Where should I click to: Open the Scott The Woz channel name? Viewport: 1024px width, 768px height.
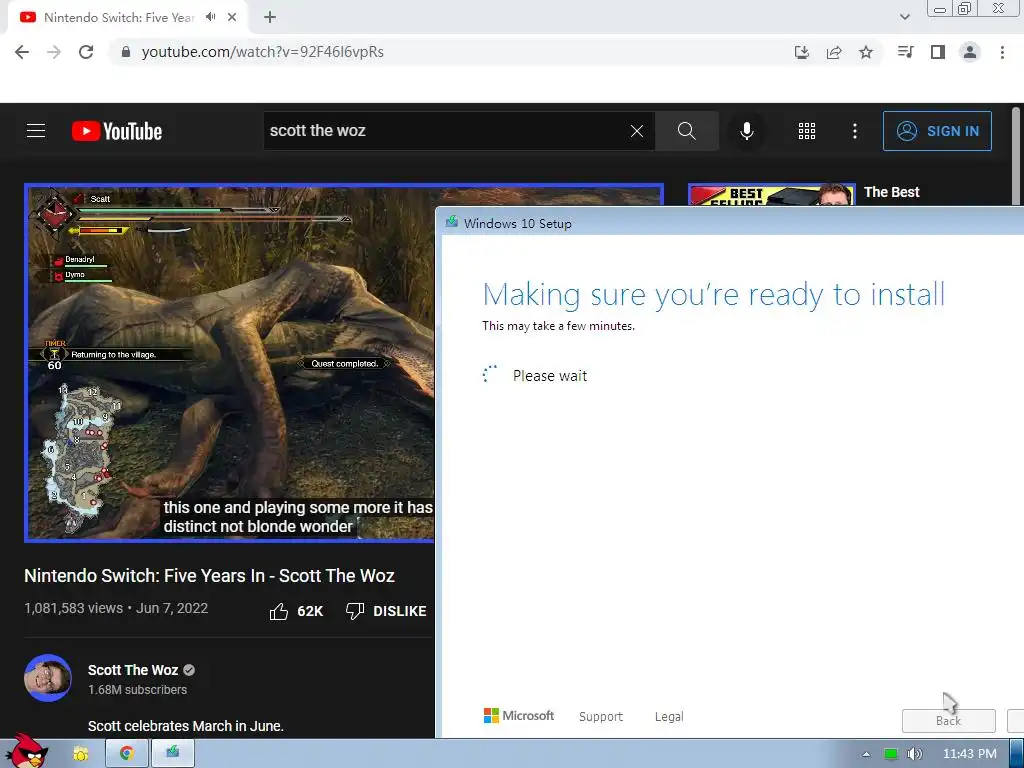(x=133, y=670)
